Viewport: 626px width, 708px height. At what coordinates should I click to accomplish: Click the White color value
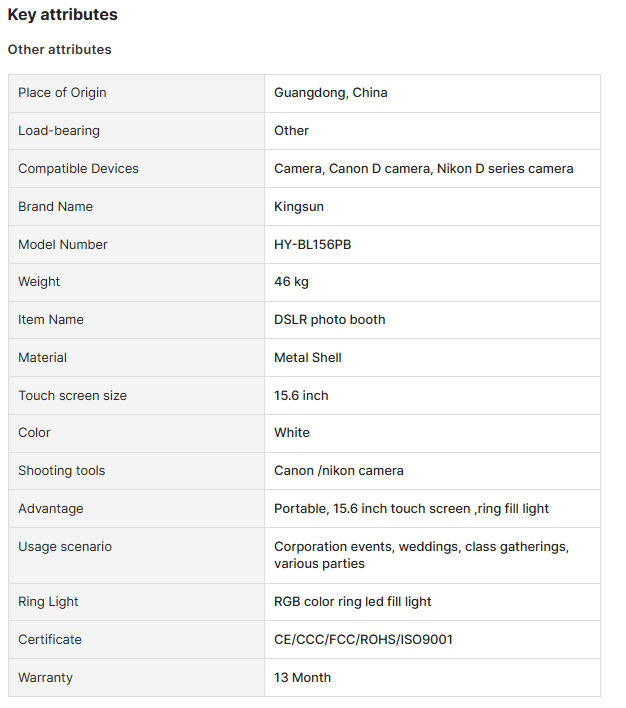[x=292, y=433]
